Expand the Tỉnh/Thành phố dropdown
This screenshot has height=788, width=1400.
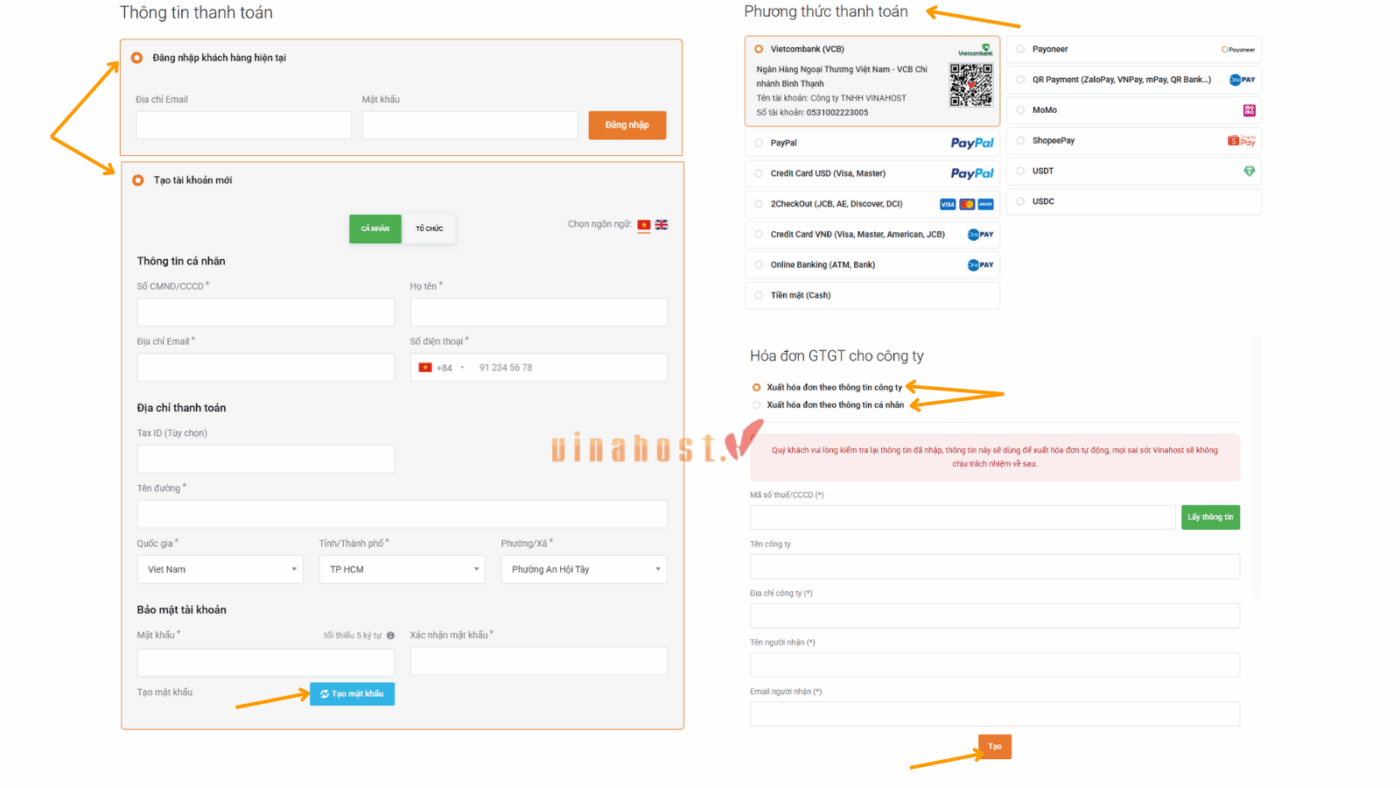pyautogui.click(x=401, y=569)
